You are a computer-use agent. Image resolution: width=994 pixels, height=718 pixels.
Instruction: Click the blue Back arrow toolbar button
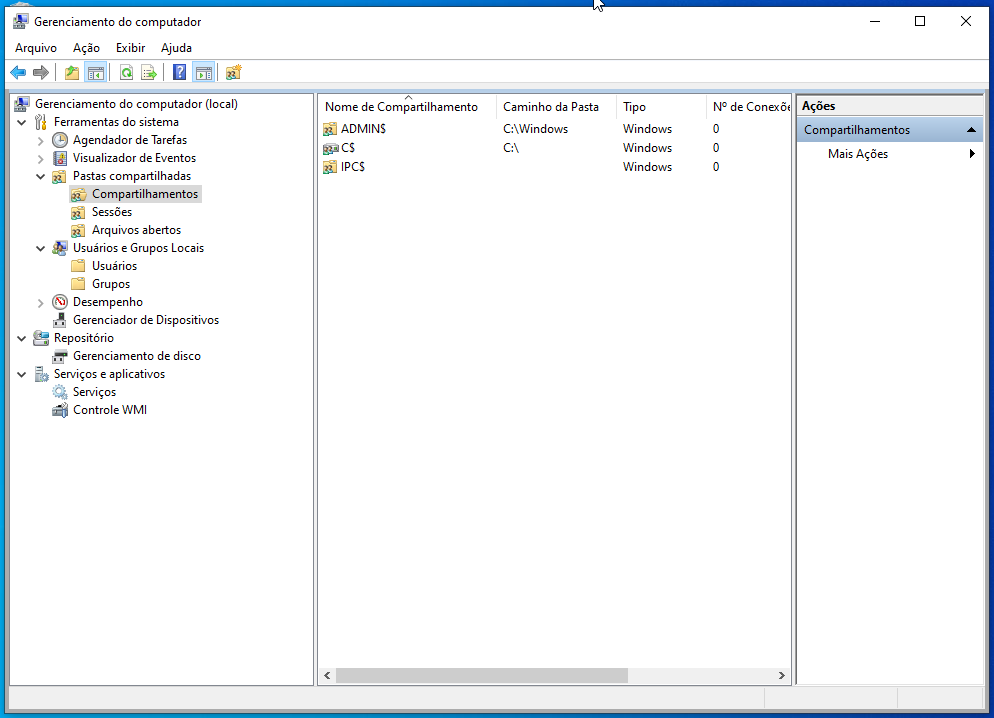pos(18,73)
